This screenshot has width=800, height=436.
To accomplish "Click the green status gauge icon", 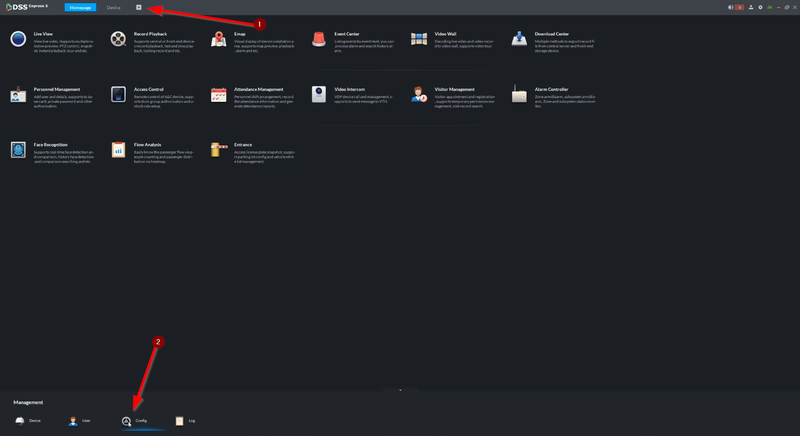I will tap(769, 7).
